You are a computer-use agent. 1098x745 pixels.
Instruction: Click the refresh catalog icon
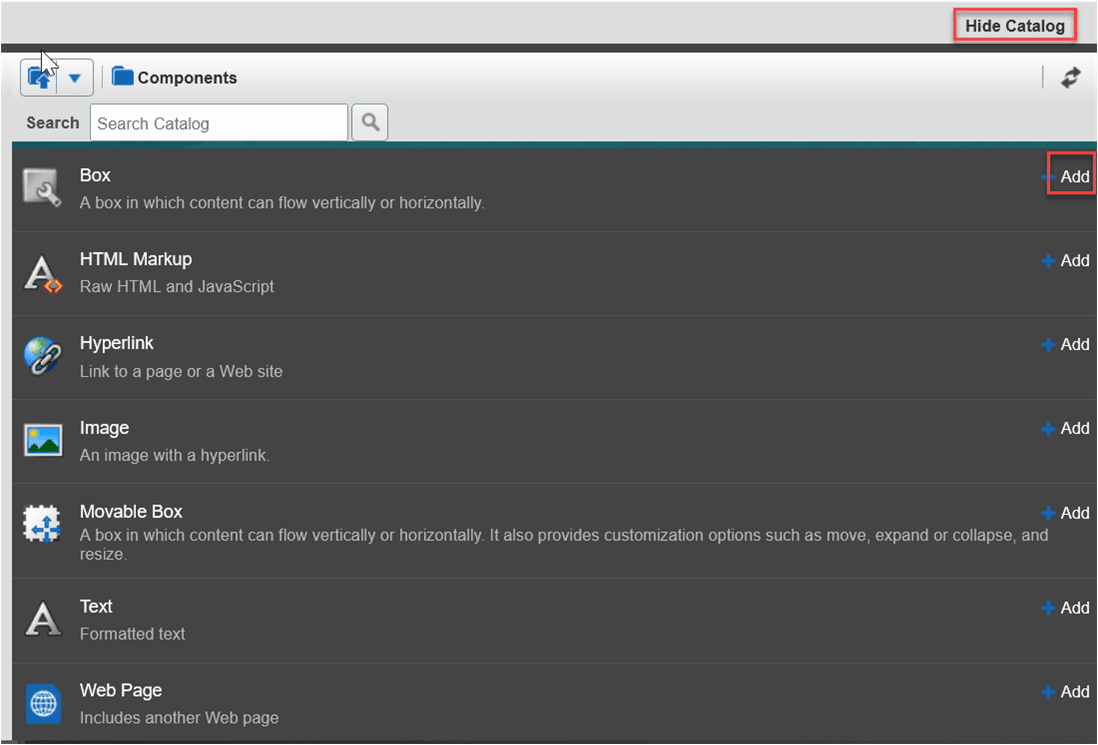[1070, 77]
